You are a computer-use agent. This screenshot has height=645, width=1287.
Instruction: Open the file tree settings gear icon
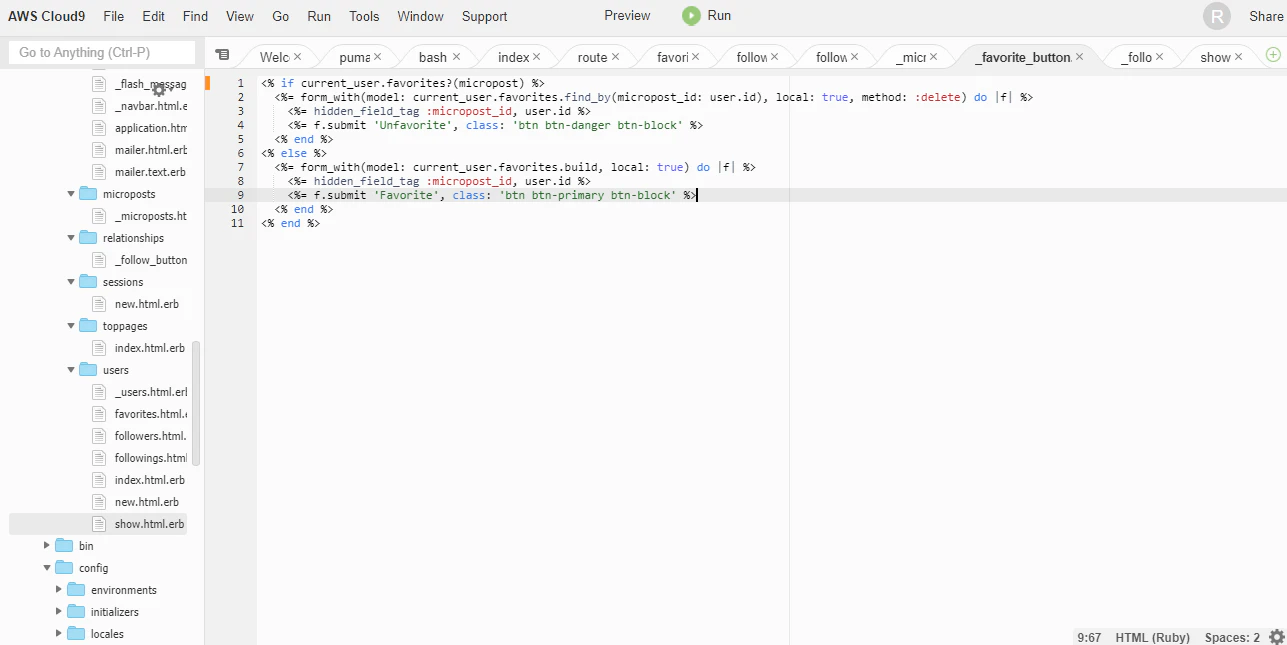click(158, 90)
